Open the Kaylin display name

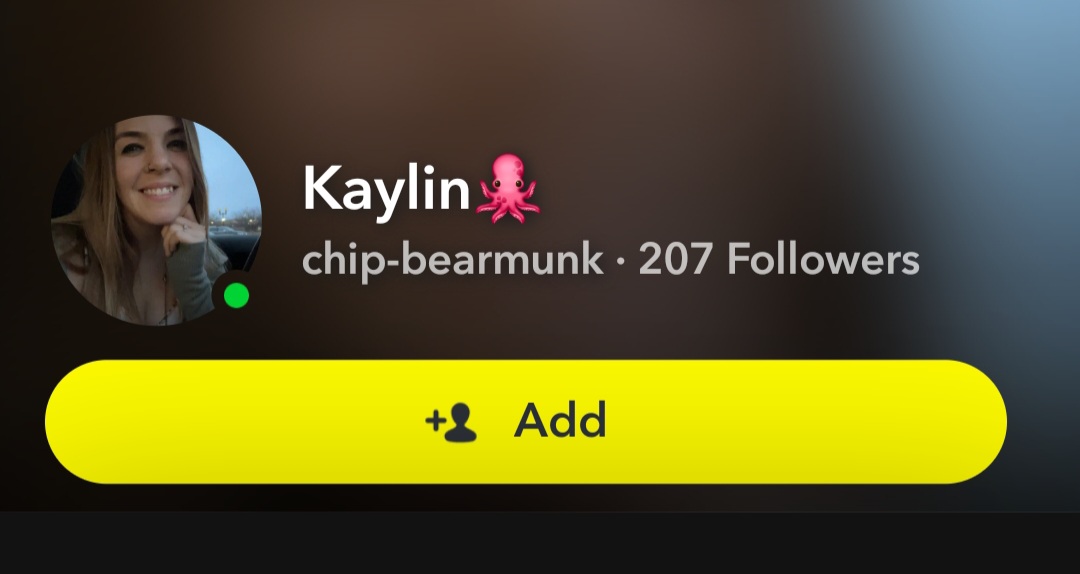[x=386, y=189]
